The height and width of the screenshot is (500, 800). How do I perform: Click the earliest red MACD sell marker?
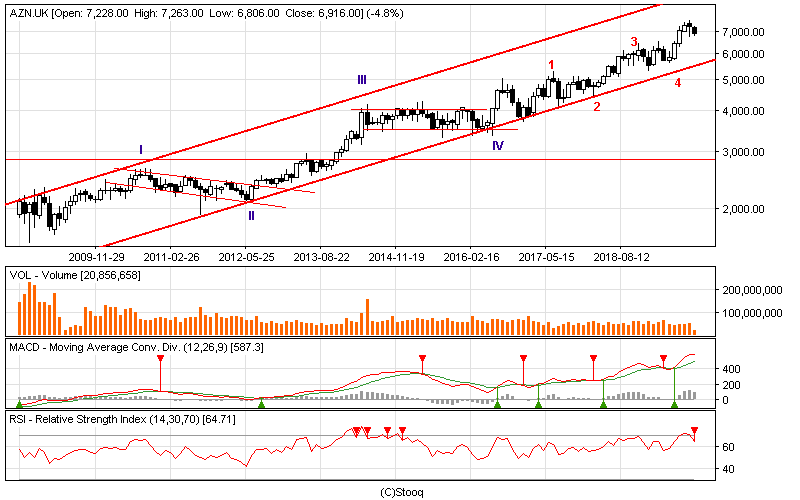pyautogui.click(x=160, y=359)
